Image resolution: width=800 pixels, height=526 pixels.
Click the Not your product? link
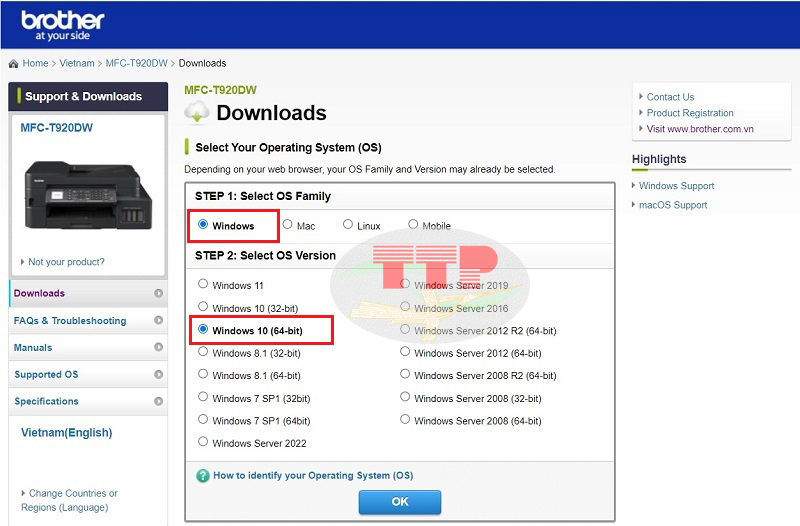click(x=66, y=262)
